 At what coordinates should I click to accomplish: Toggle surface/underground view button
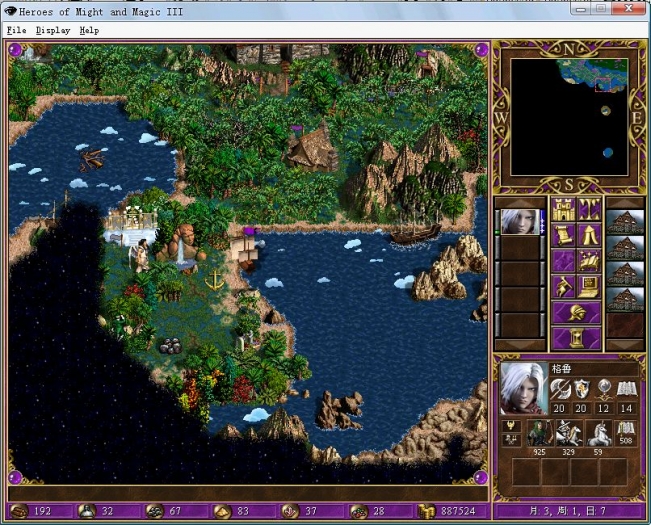589,210
